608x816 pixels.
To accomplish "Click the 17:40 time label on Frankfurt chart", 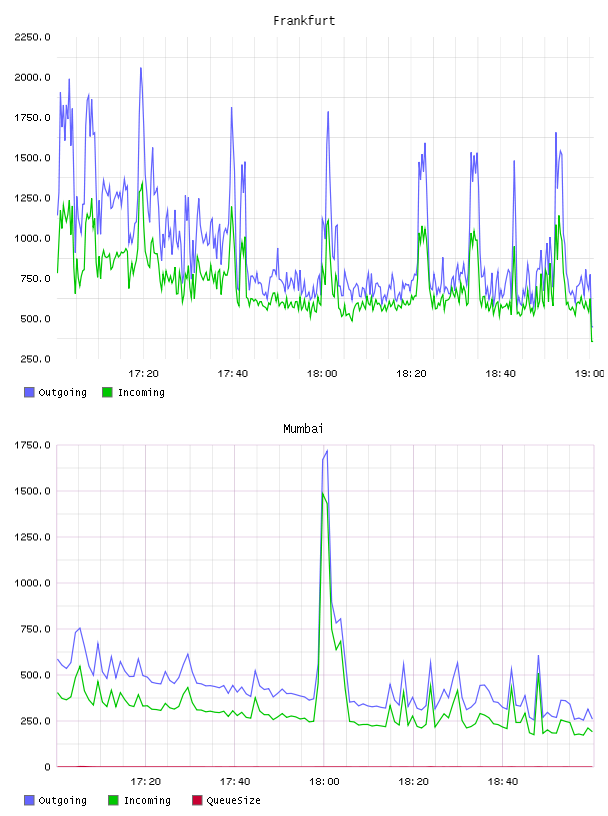I will (x=233, y=374).
